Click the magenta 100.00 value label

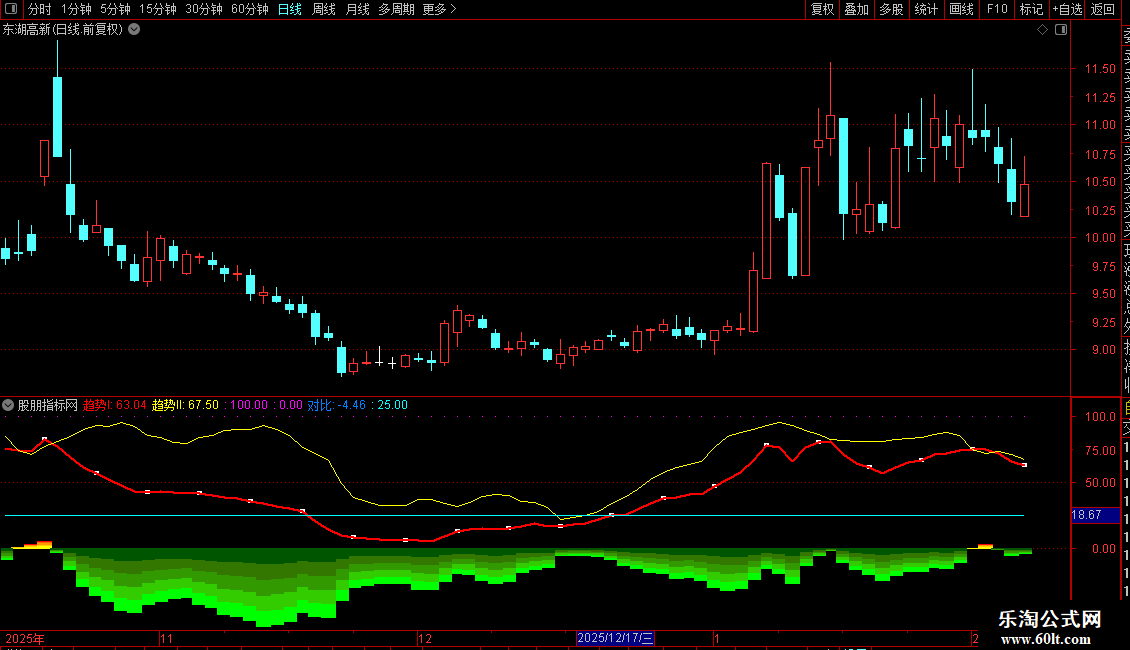point(249,405)
